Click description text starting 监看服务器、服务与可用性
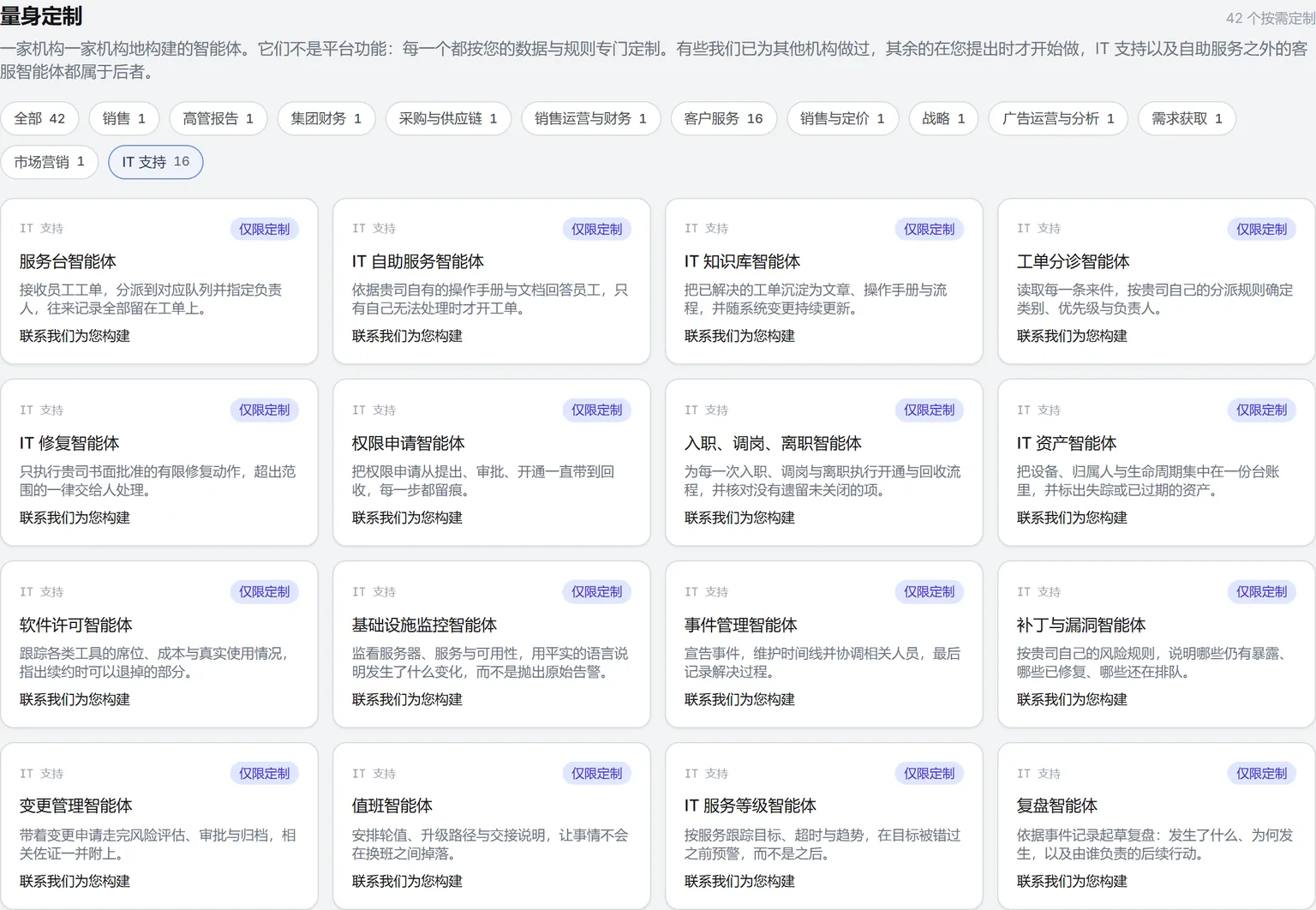1316x910 pixels. click(x=490, y=662)
